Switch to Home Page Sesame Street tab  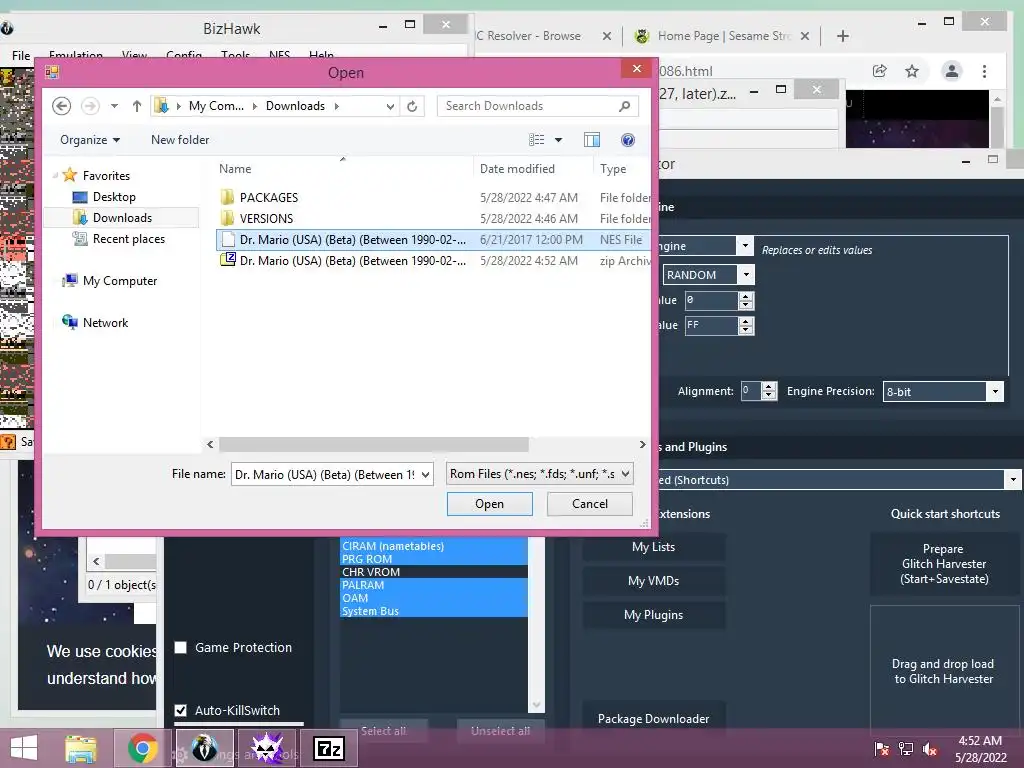click(x=722, y=36)
